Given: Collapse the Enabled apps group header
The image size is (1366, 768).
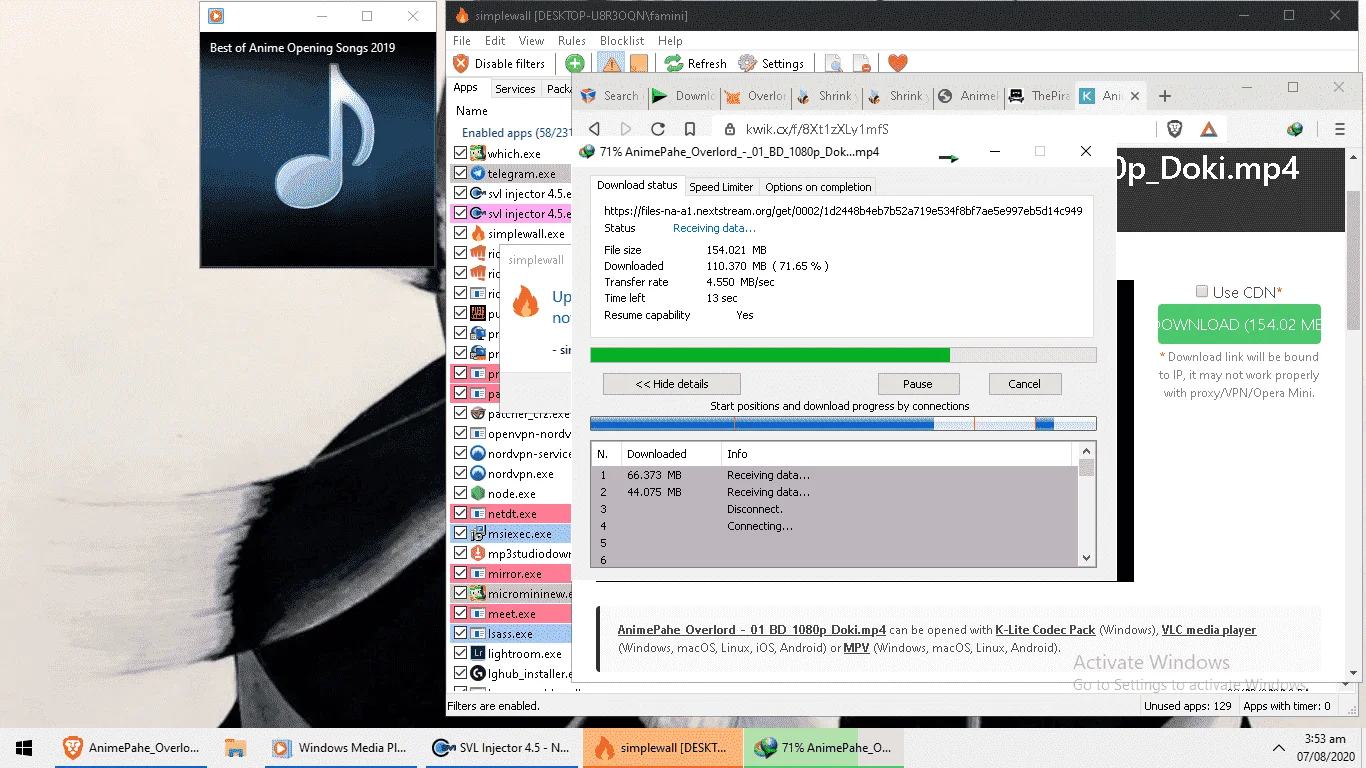Looking at the screenshot, I should pos(515,132).
